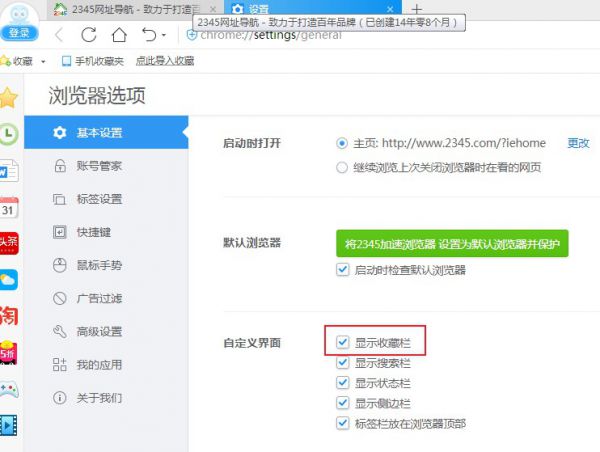Viewport: 600px width, 452px height.
Task: Toggle 标签栏放在浏览器顶部 checkbox
Action: coord(342,423)
